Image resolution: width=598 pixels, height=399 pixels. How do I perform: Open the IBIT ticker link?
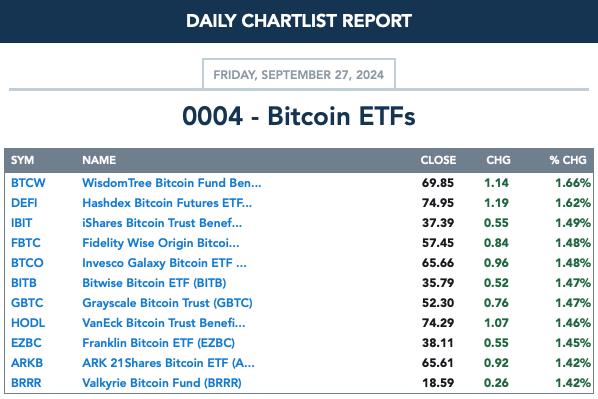coord(21,223)
